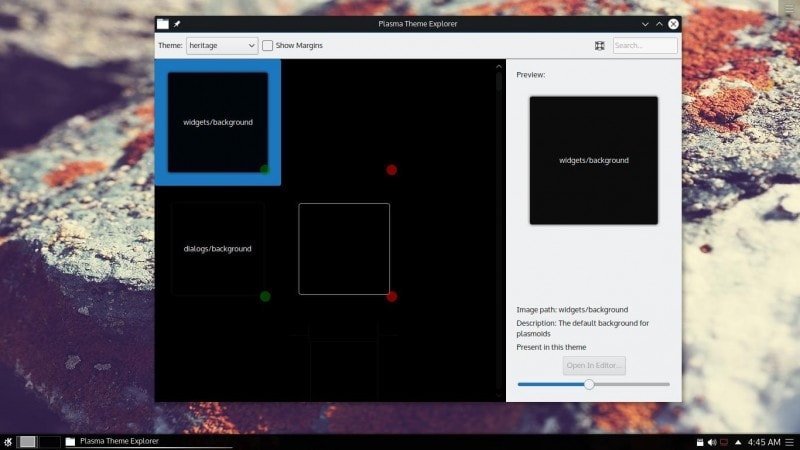Click the red display tray icon
This screenshot has height=450, width=800.
pyautogui.click(x=723, y=442)
